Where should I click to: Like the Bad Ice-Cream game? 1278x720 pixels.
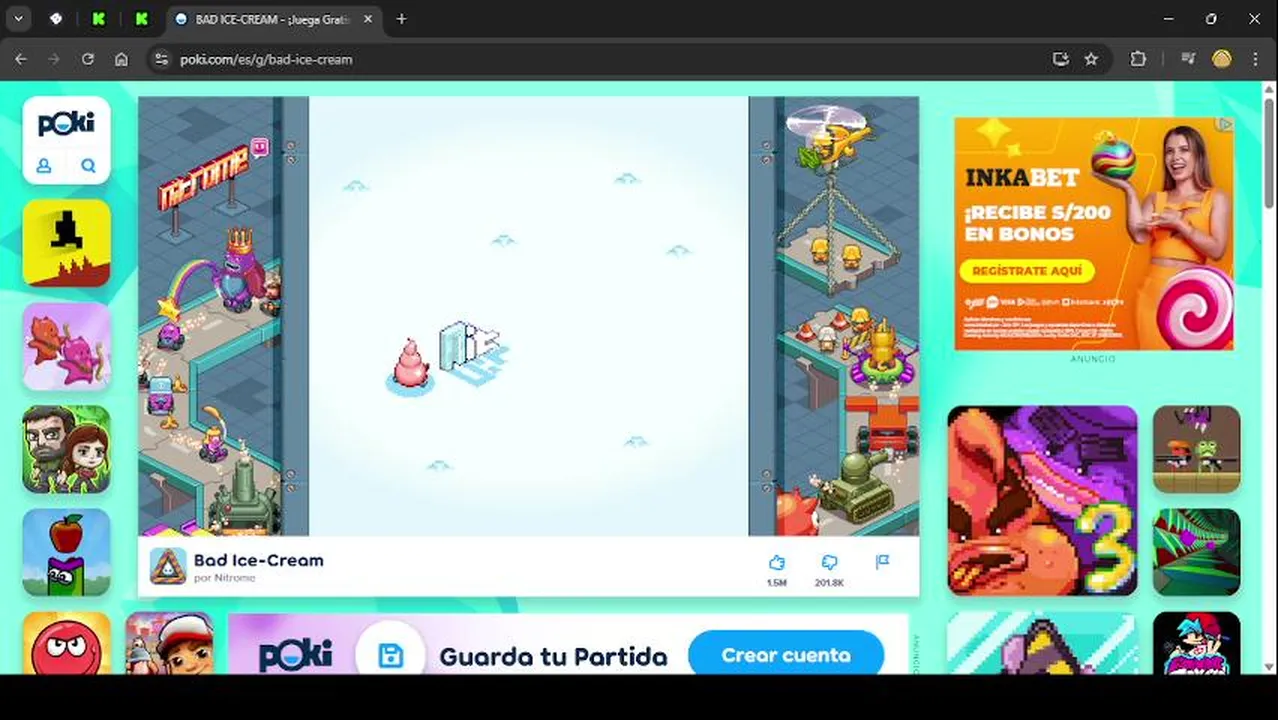777,563
